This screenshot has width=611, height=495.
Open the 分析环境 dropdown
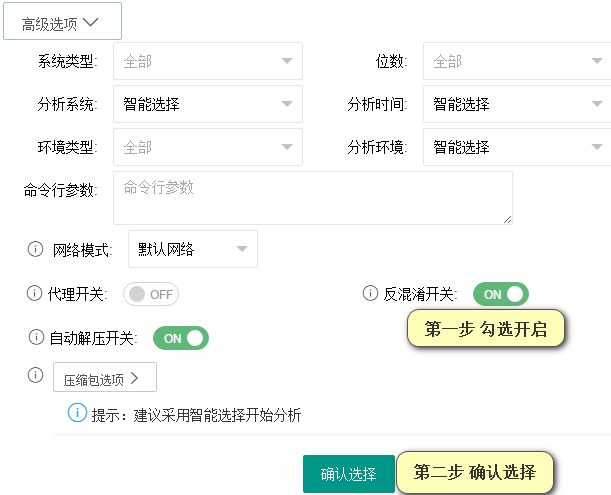[x=517, y=147]
